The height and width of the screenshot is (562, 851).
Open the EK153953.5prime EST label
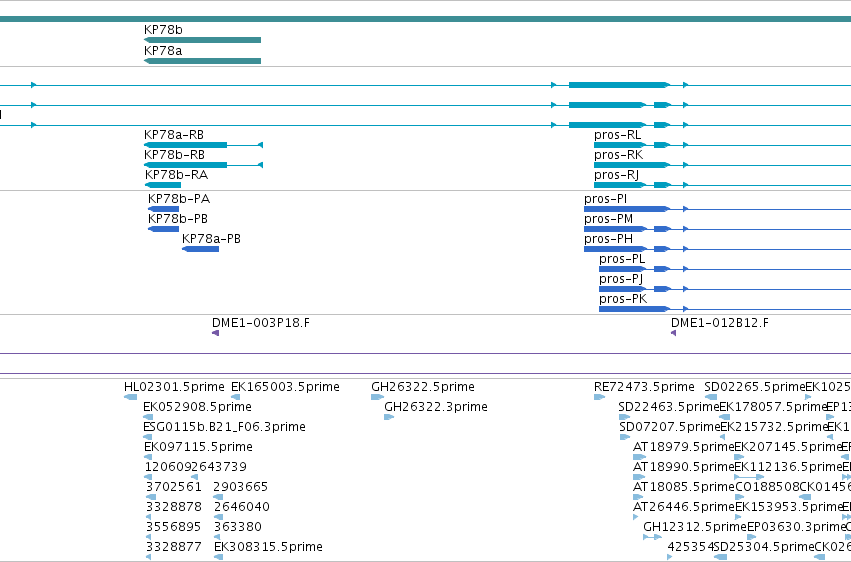[788, 507]
